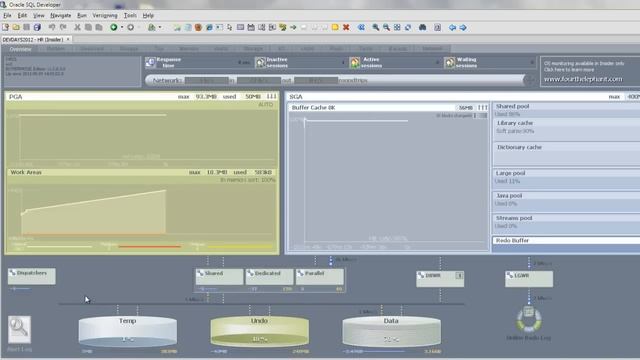Viewport: 640px width, 360px height.
Task: Open the Help menu
Action: [x=148, y=15]
